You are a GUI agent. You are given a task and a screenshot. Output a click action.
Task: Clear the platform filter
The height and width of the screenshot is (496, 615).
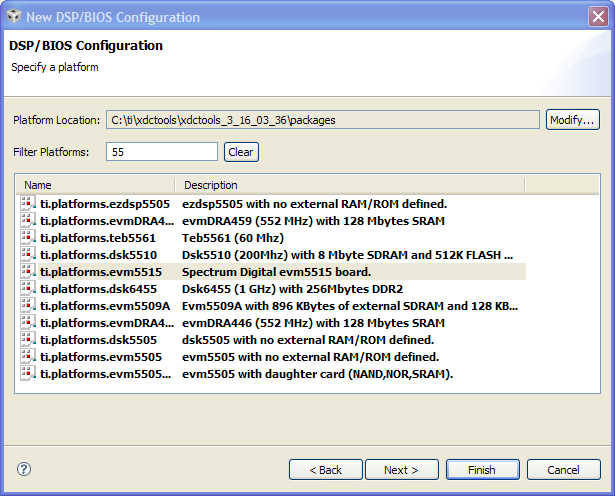click(241, 152)
